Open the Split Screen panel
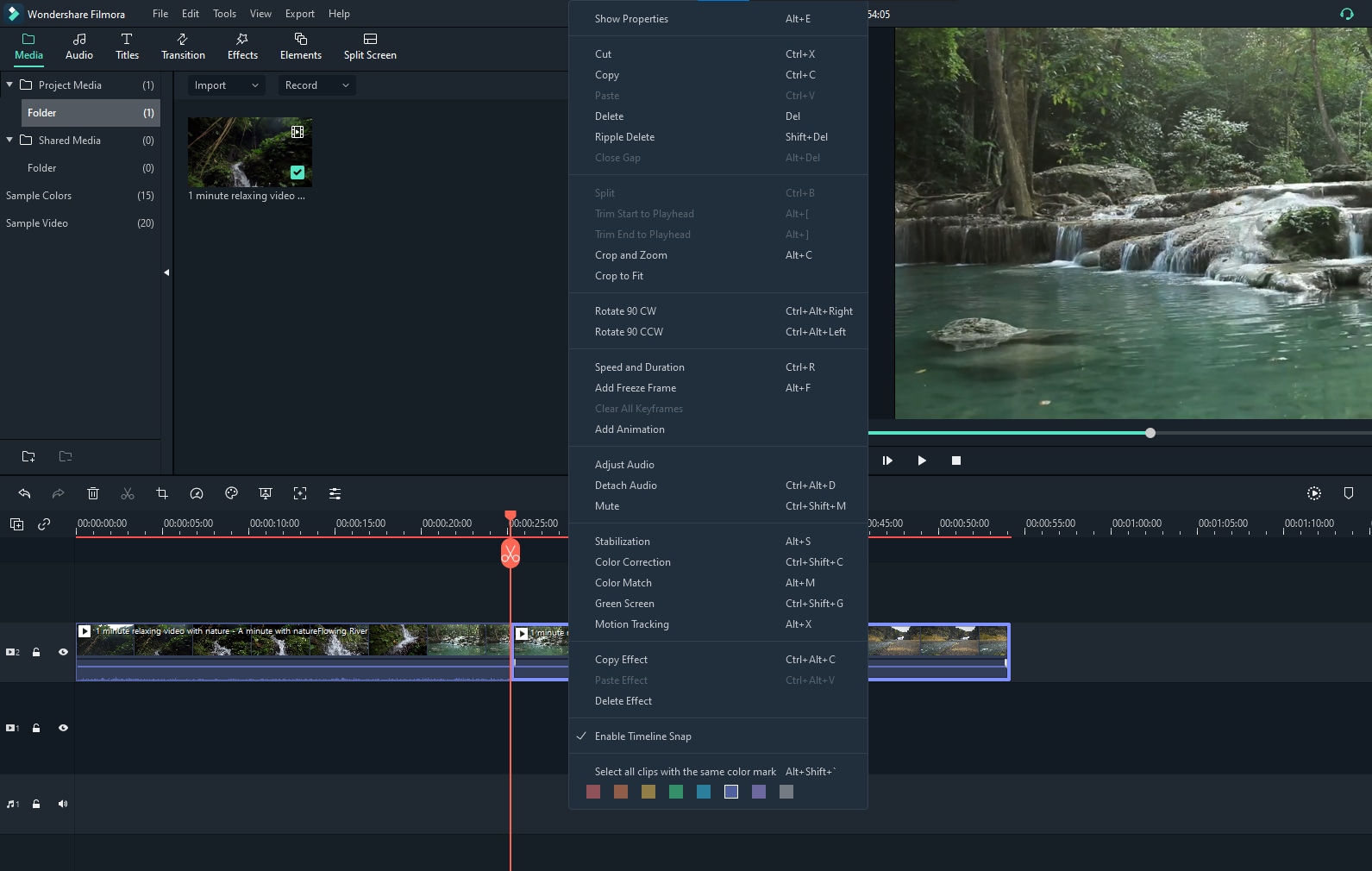Viewport: 1372px width, 871px height. pos(370,47)
